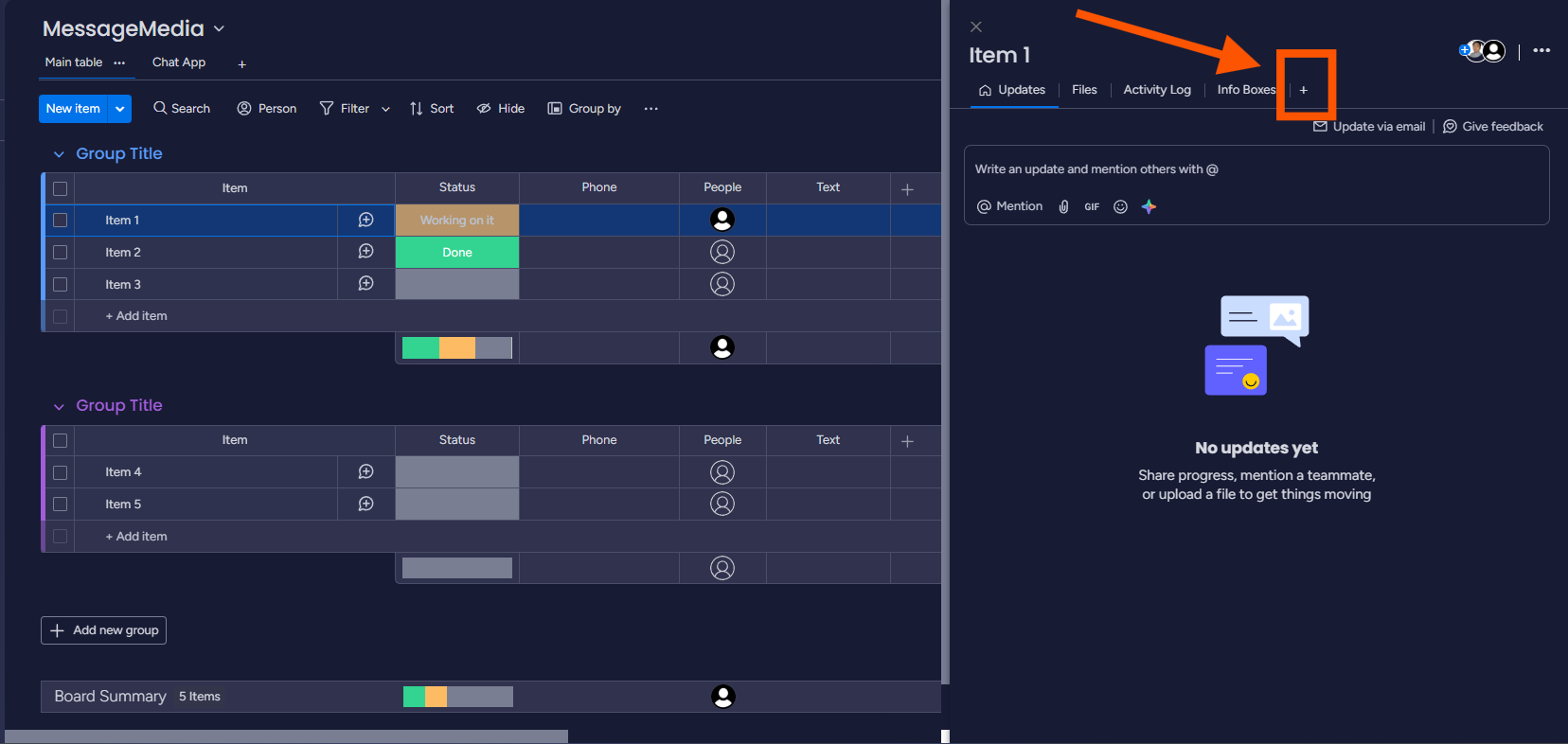Click the empty person icon in Item 5 row
This screenshot has width=1568, height=744.
click(722, 504)
